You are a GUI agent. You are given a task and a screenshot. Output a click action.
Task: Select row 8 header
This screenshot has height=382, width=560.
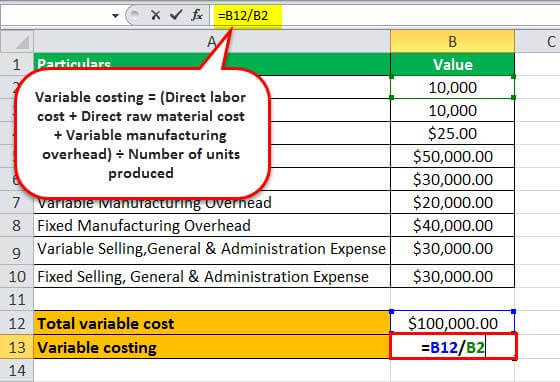[x=17, y=226]
